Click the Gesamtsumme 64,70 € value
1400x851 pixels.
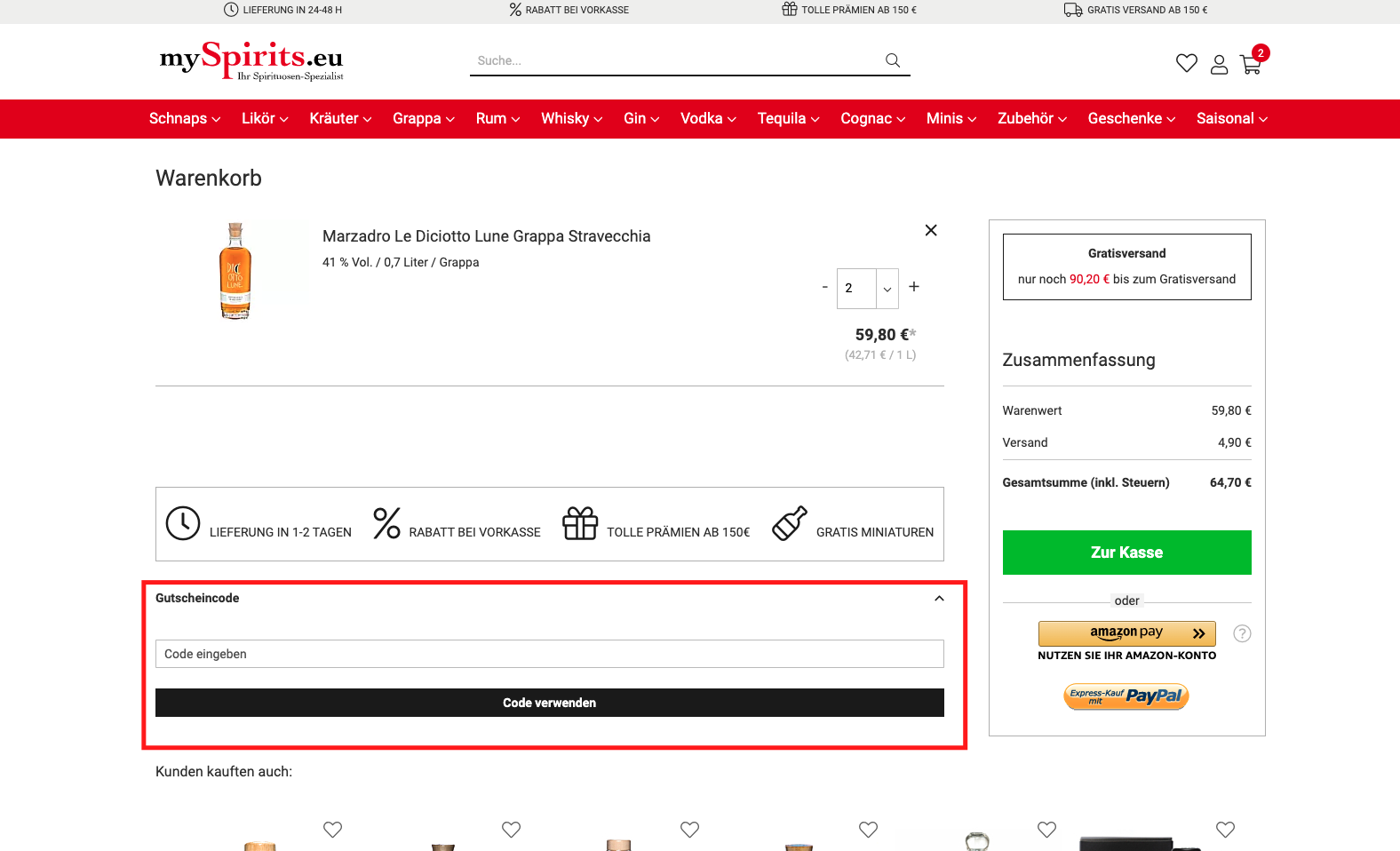pyautogui.click(x=1230, y=482)
